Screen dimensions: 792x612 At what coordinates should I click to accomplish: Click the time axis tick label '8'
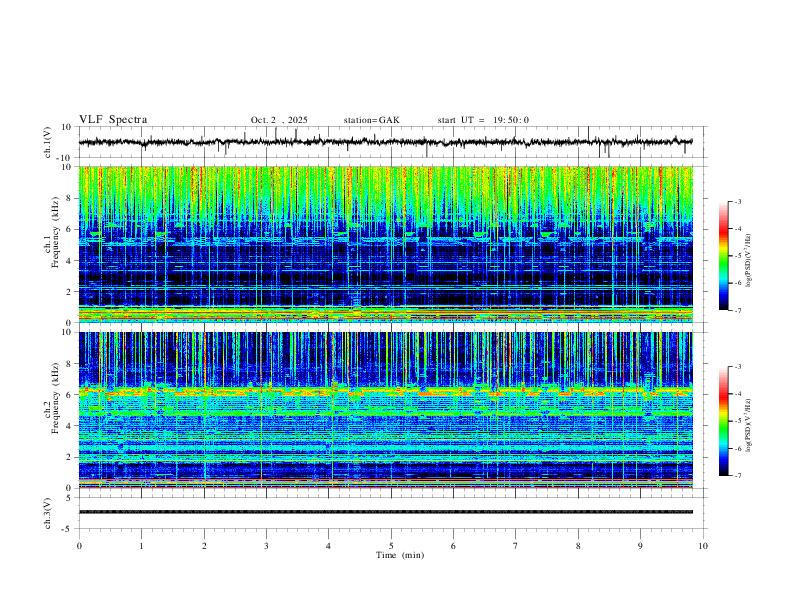point(578,546)
